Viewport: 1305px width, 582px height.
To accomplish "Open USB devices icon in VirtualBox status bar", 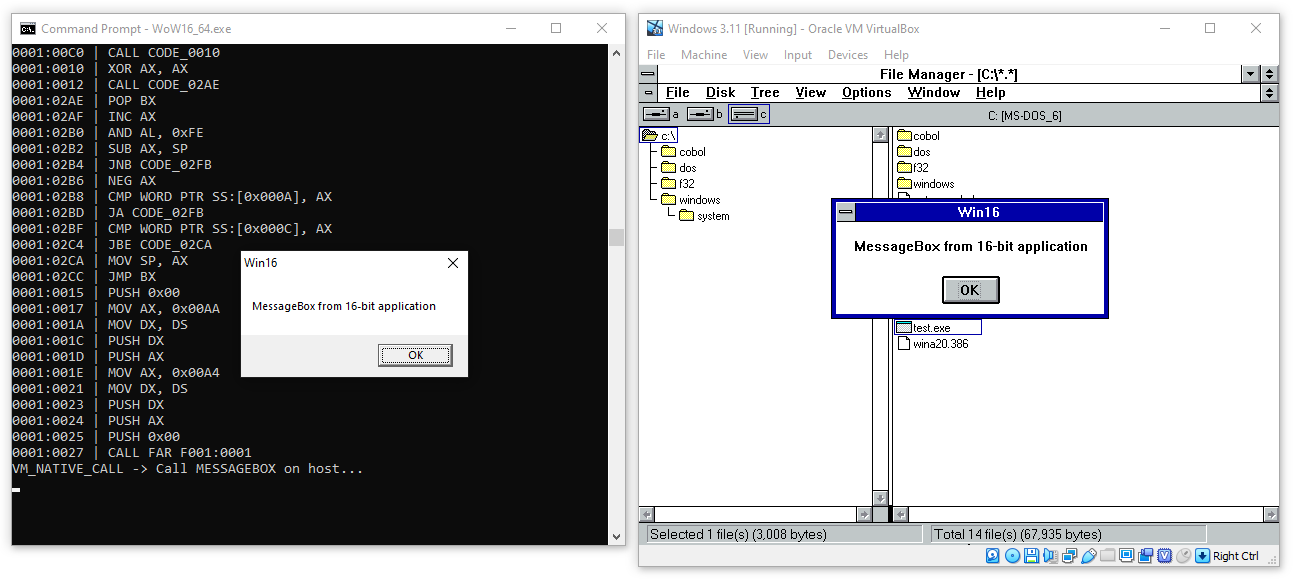I will (x=1088, y=556).
